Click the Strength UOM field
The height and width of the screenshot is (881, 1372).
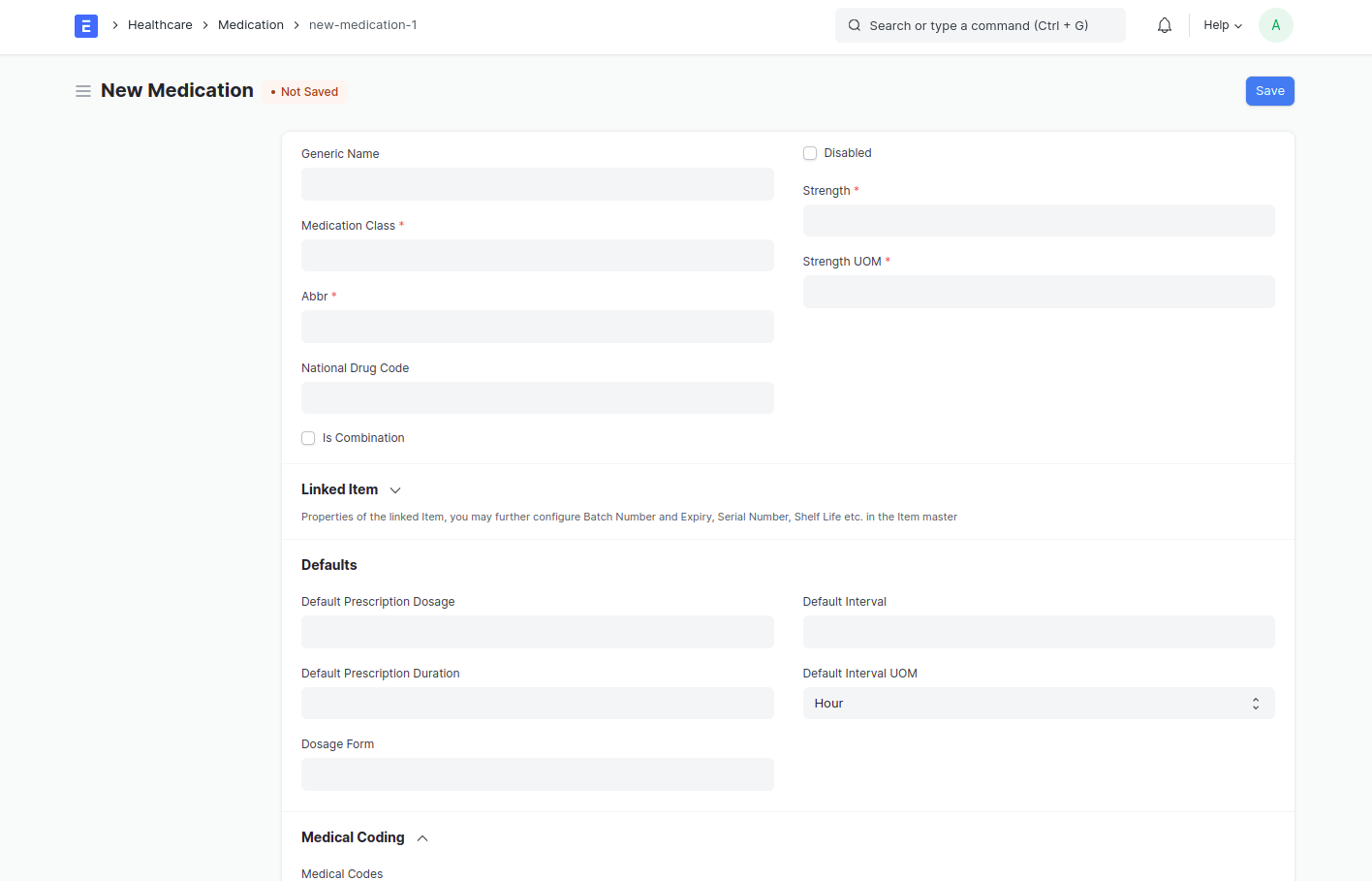coord(1039,292)
